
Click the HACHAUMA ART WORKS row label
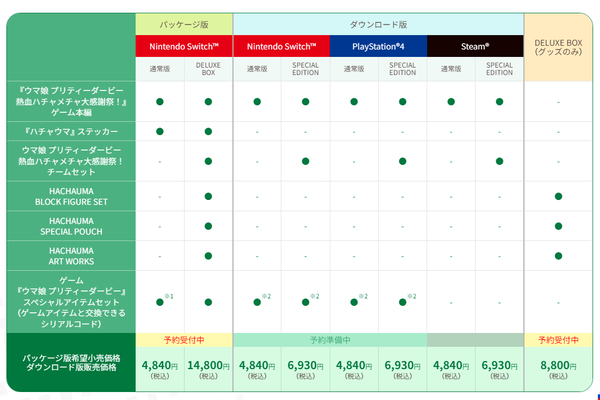[71, 256]
